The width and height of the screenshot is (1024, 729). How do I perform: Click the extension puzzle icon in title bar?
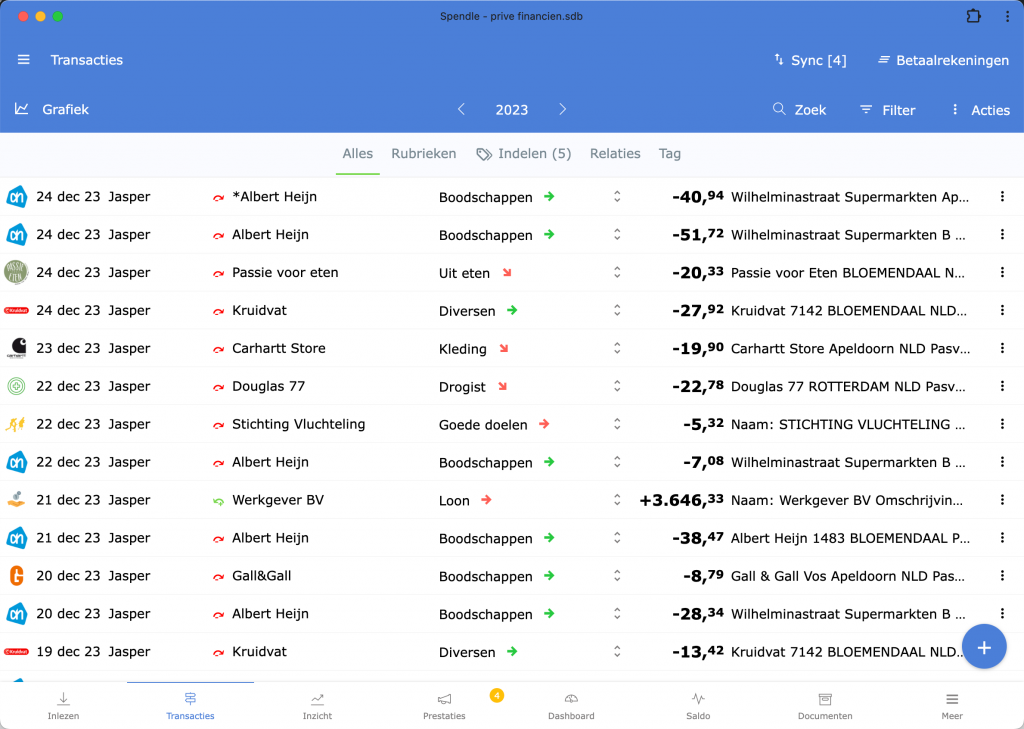pos(973,16)
